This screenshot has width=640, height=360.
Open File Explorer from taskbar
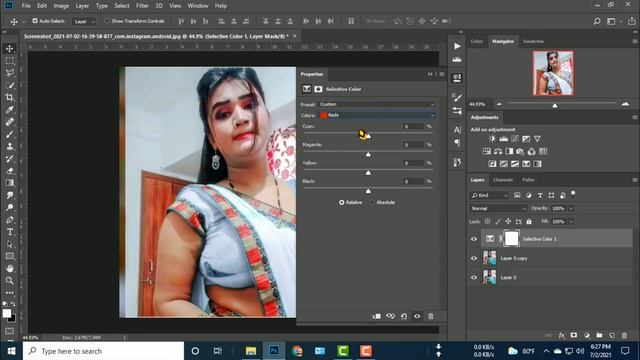click(251, 351)
